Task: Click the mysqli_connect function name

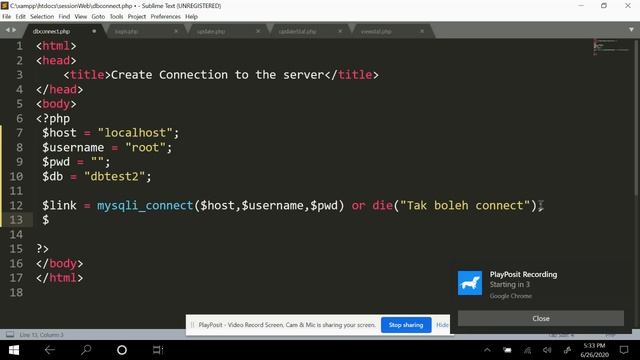Action: pos(145,205)
